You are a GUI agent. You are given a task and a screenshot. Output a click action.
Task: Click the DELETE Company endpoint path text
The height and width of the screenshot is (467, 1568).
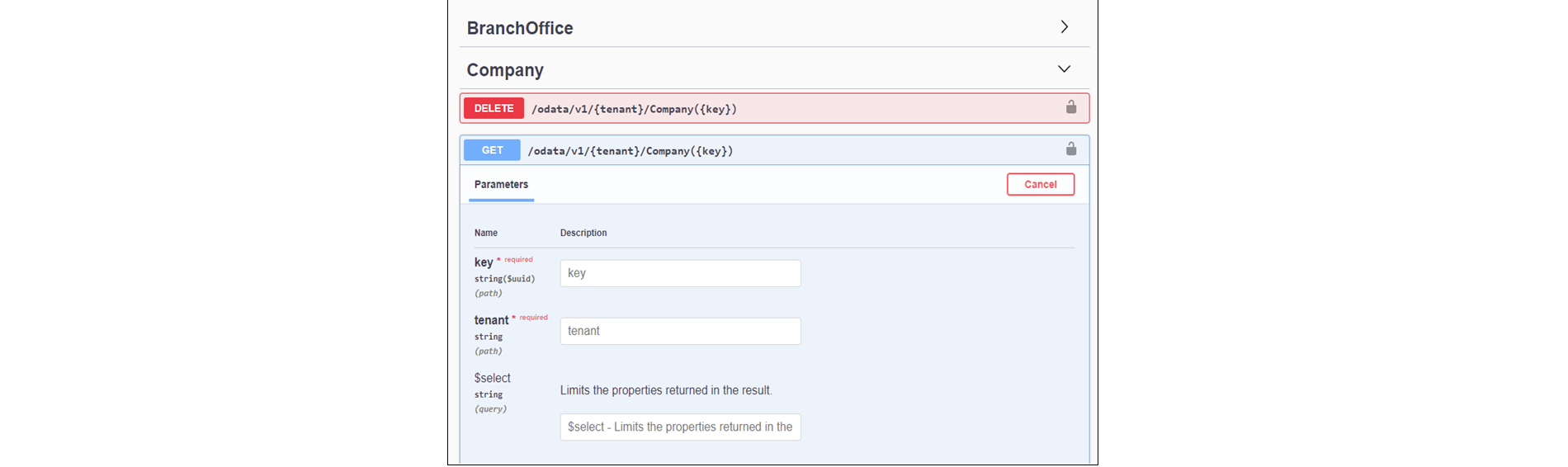634,109
